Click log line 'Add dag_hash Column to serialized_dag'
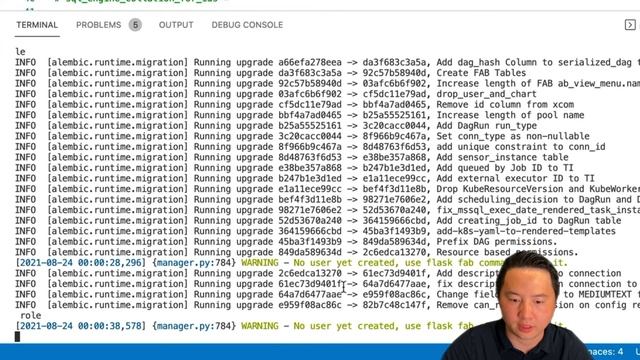 pos(534,62)
